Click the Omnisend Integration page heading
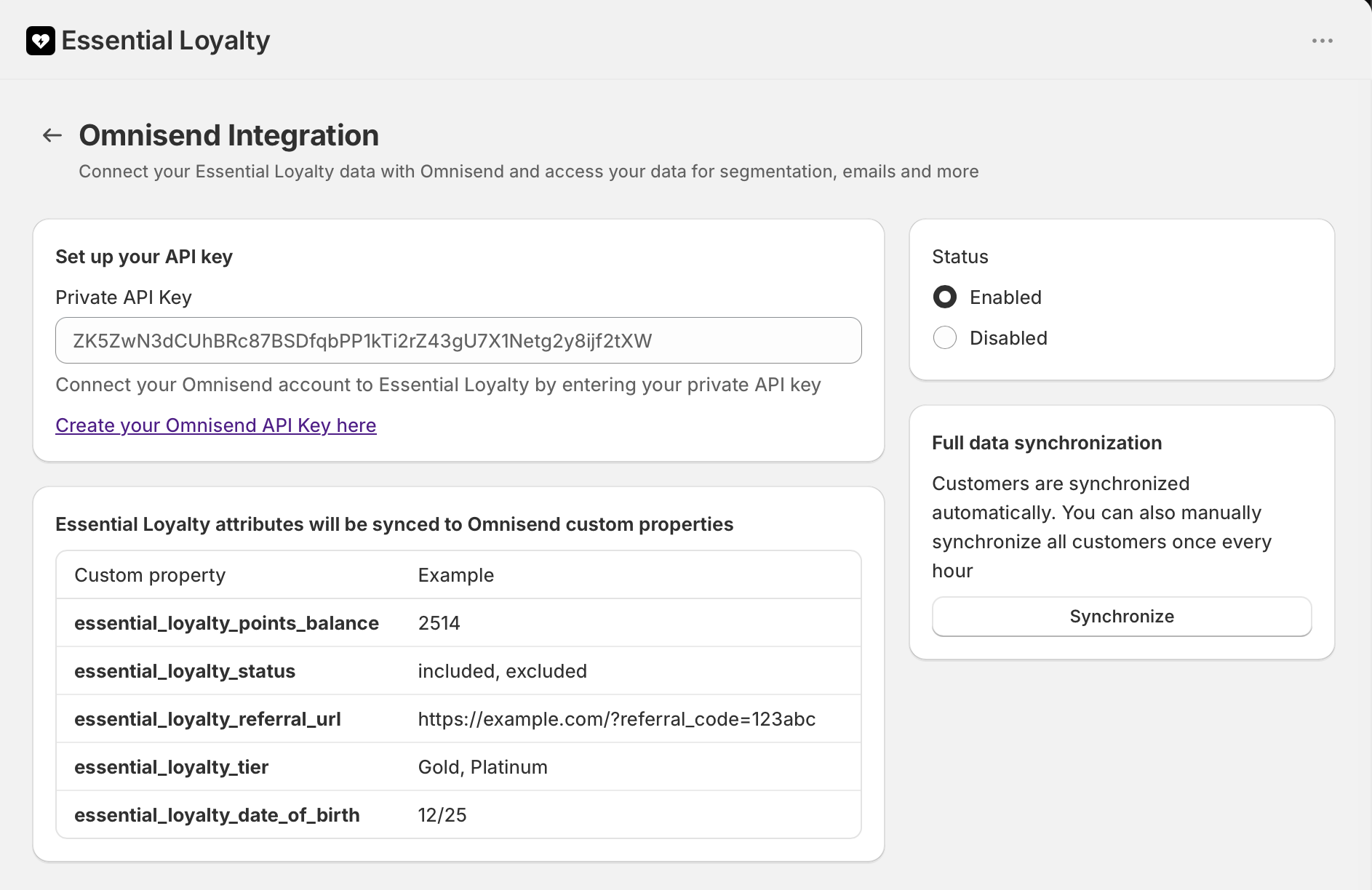 (229, 135)
